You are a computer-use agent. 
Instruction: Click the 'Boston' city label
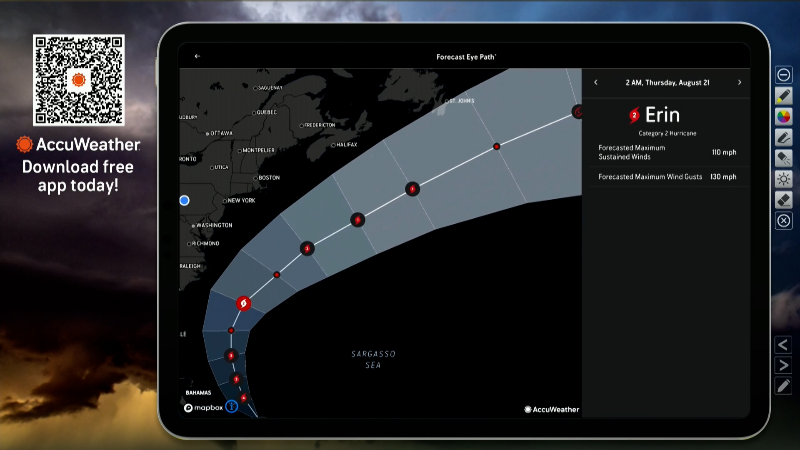point(267,178)
